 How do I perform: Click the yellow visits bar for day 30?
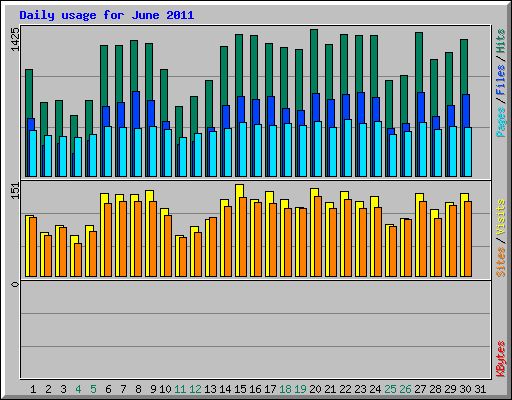tap(464, 197)
